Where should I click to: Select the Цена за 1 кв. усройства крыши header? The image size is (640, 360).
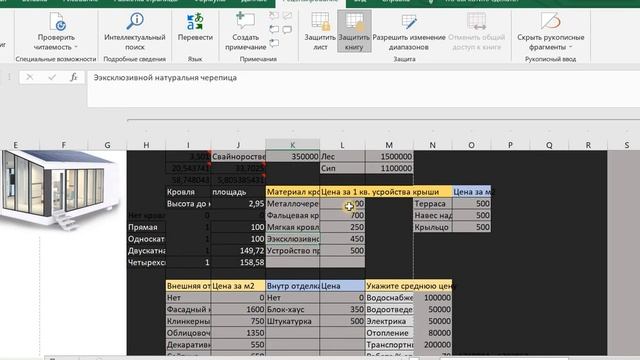click(x=386, y=192)
